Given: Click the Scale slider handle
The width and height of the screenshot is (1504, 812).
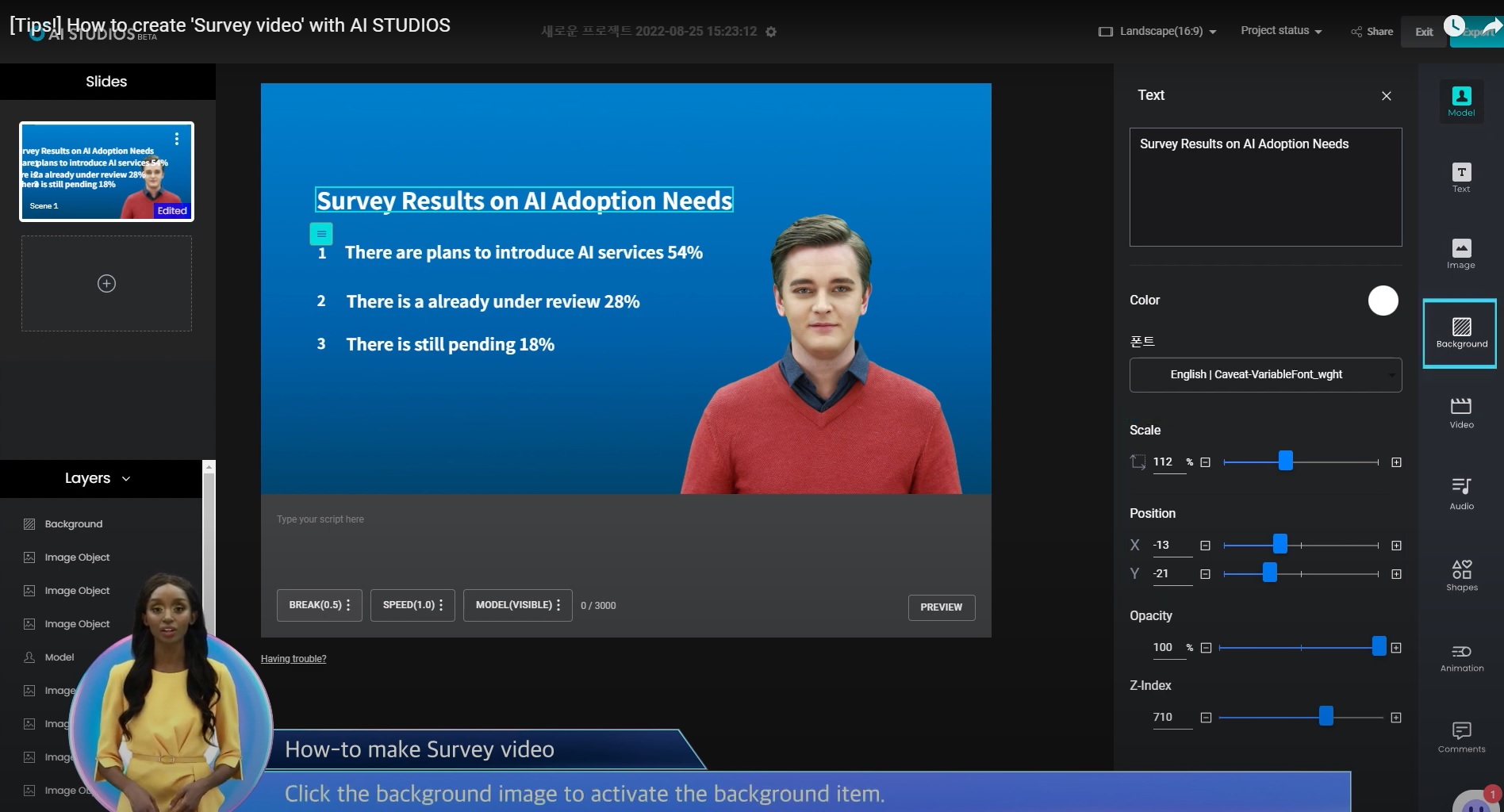Looking at the screenshot, I should (1286, 461).
